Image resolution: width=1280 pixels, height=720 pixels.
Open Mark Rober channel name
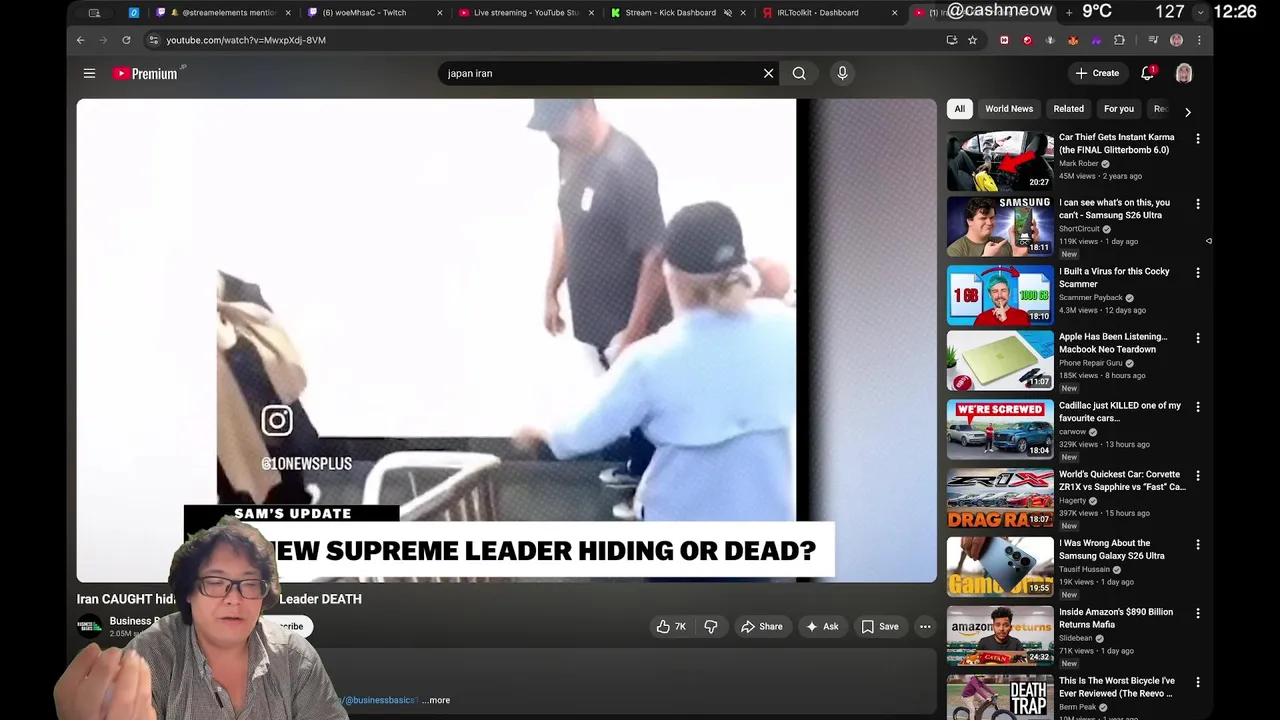1078,163
